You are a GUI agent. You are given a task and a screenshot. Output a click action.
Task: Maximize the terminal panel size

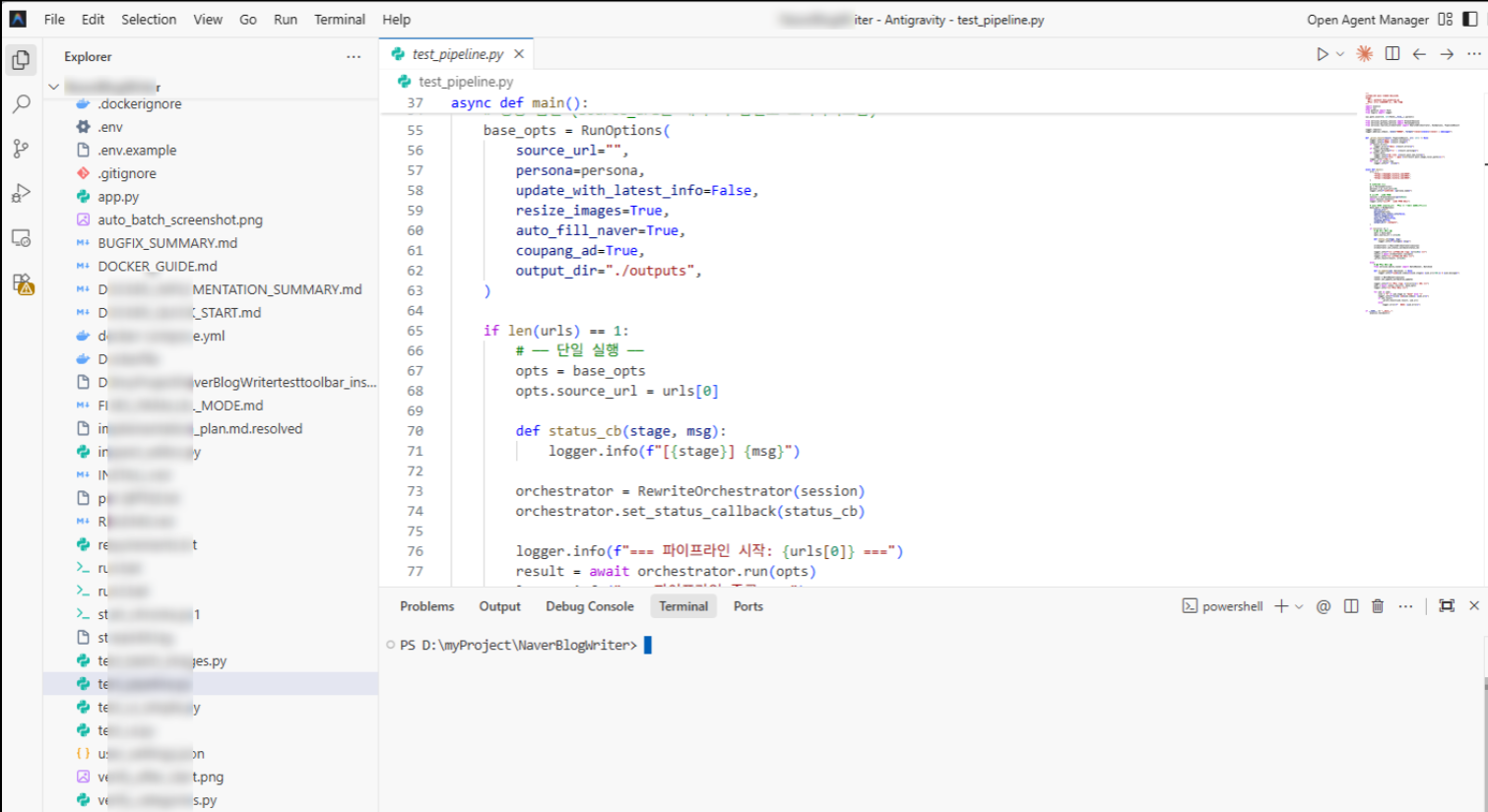click(x=1447, y=606)
